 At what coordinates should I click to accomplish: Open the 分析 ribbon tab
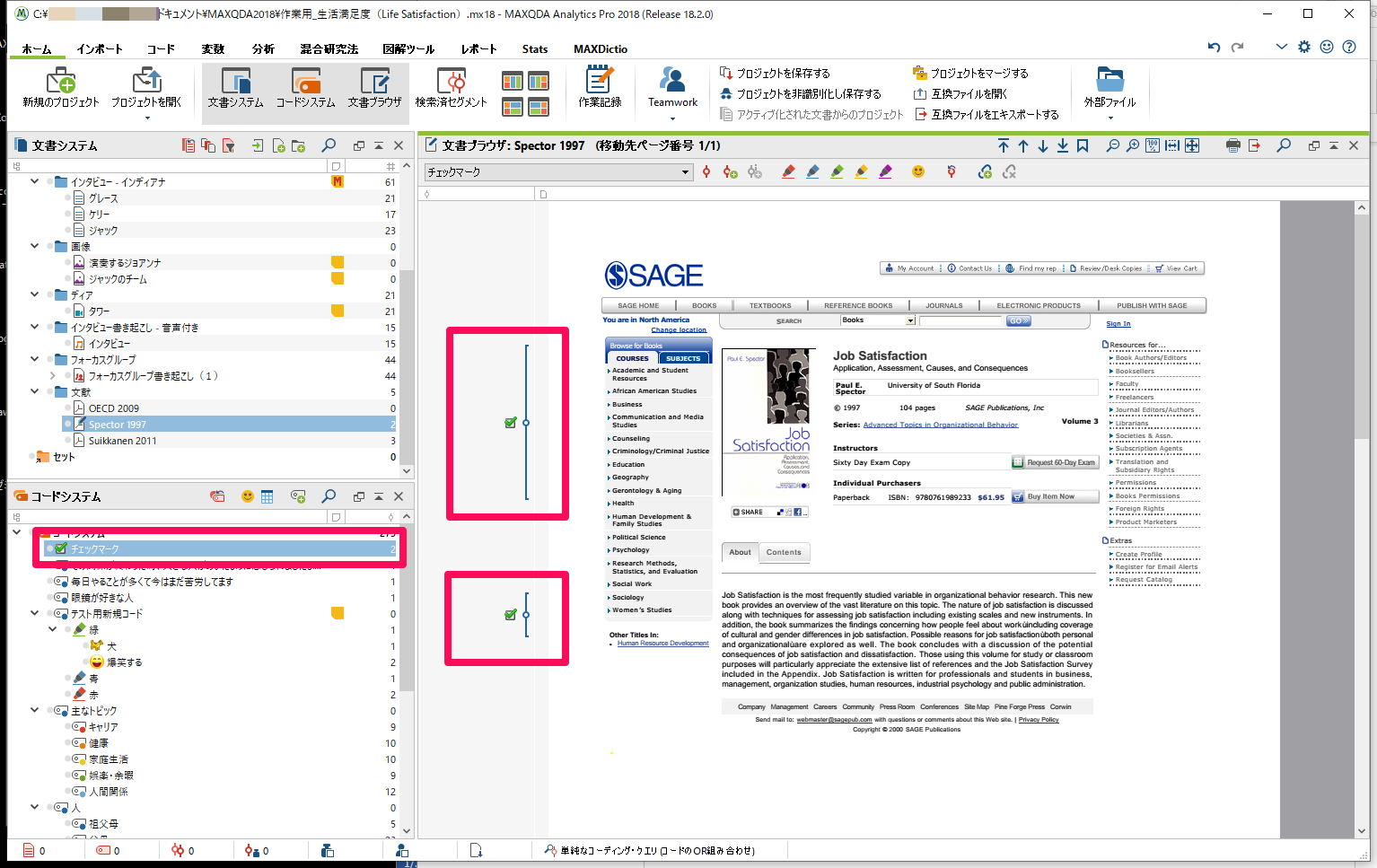pyautogui.click(x=263, y=48)
